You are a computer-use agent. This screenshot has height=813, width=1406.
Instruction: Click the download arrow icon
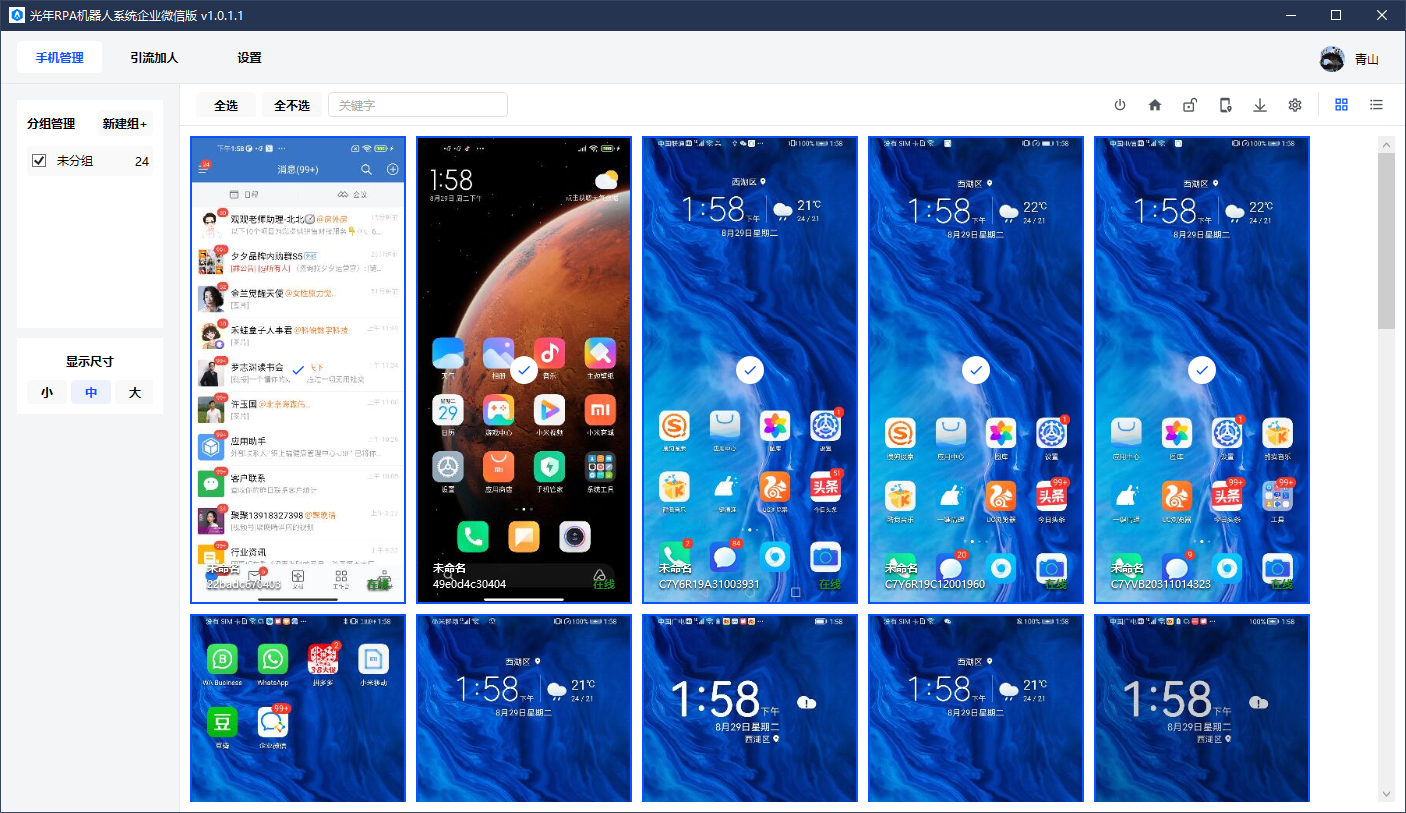tap(1260, 105)
